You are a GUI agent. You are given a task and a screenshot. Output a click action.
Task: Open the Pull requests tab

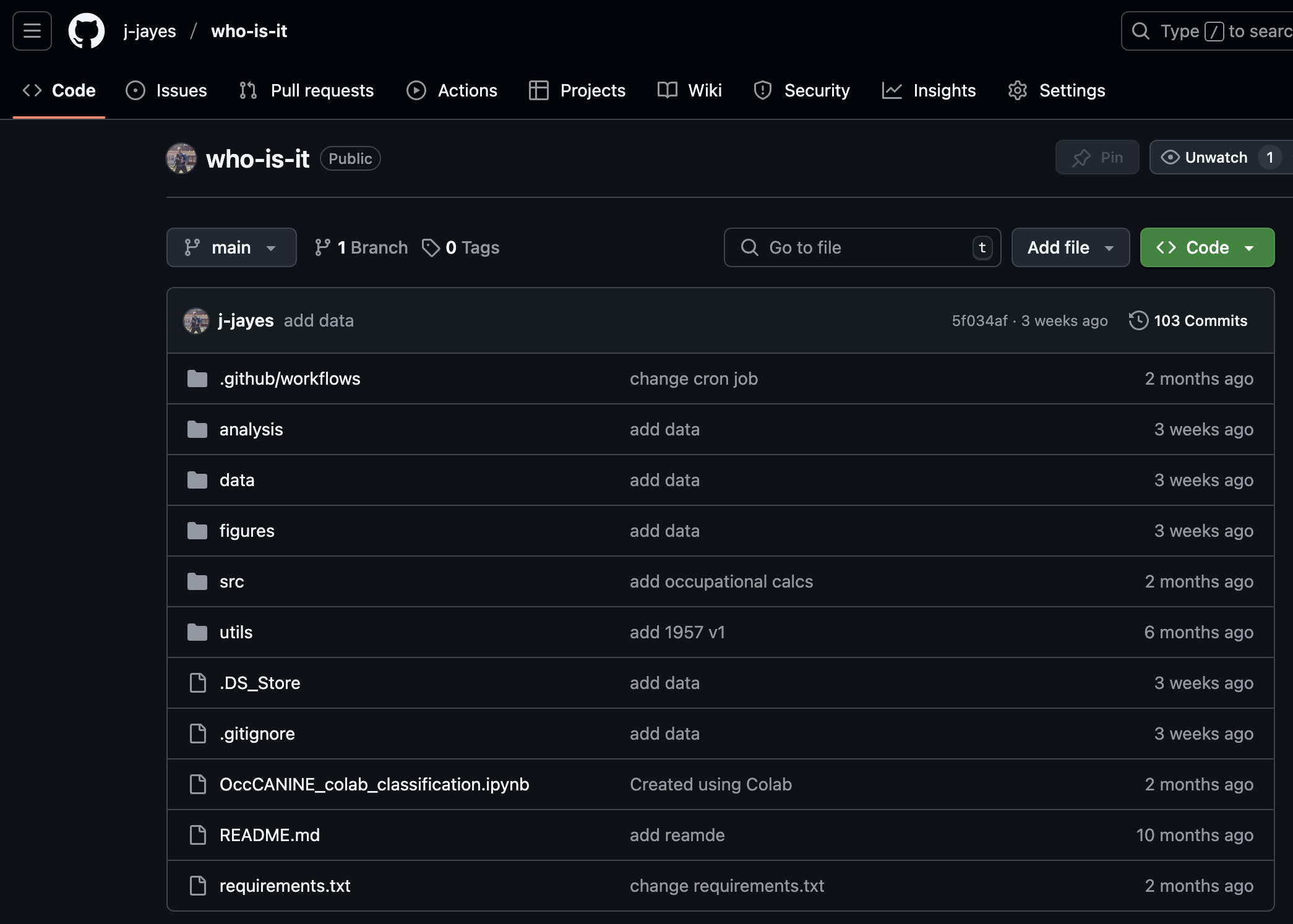[x=307, y=90]
